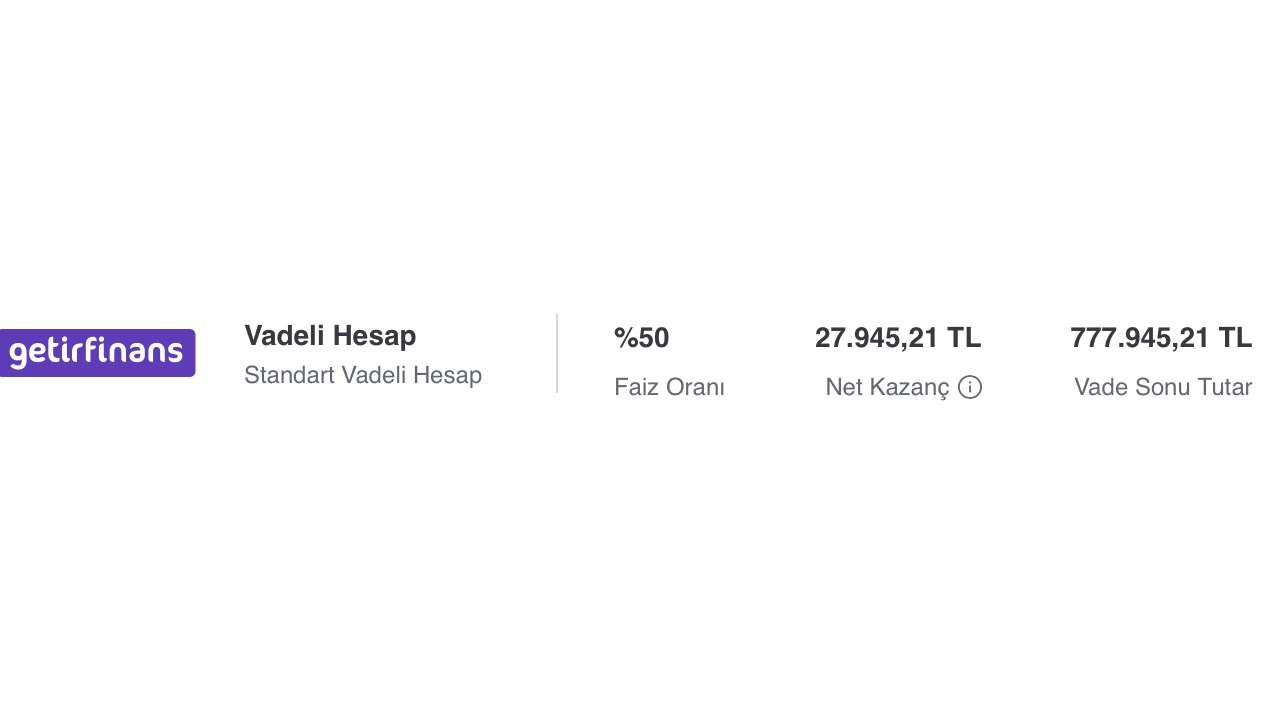
Task: Open the Vadeli Hesap product title
Action: (x=330, y=336)
